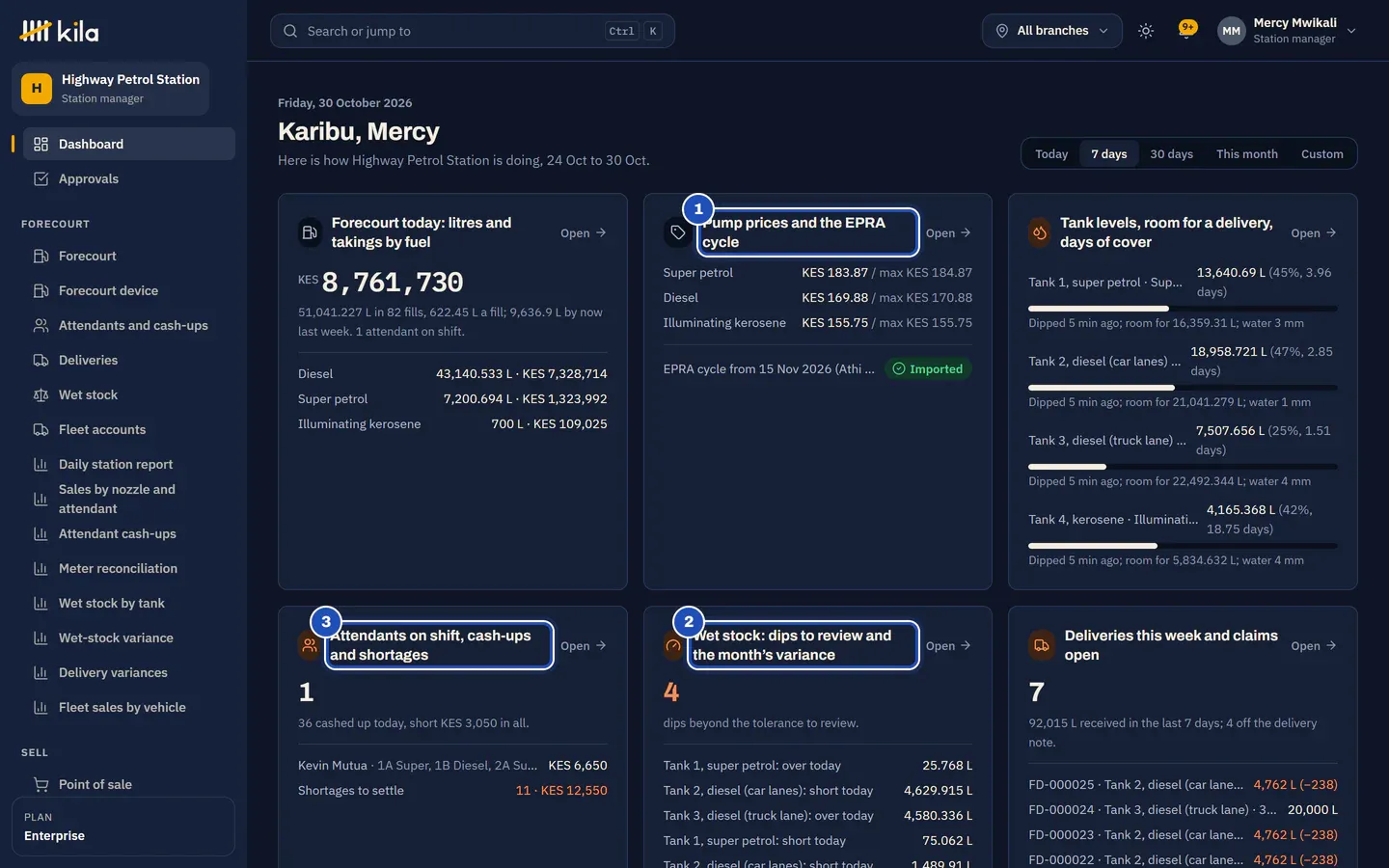The image size is (1389, 868).
Task: Open Highway Petrol Station switcher
Action: tap(111, 89)
